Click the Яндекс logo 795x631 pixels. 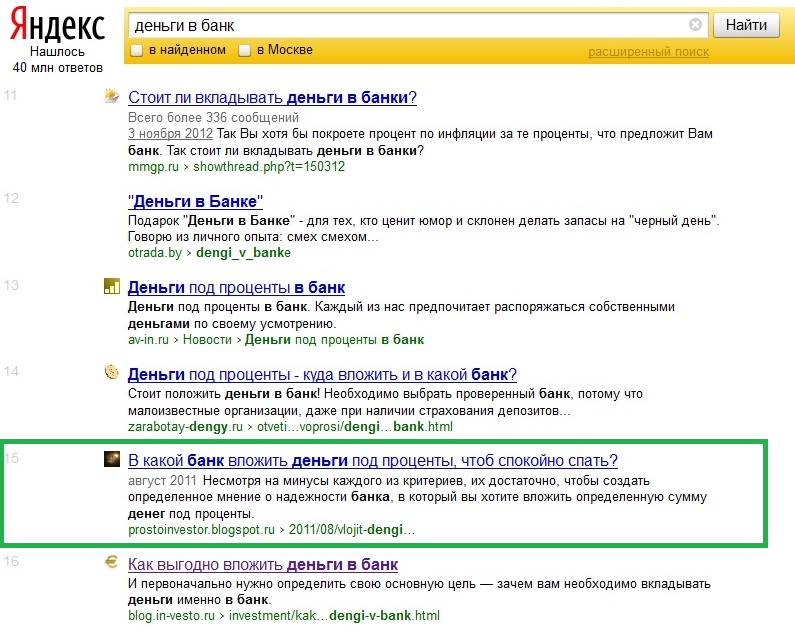[x=57, y=24]
